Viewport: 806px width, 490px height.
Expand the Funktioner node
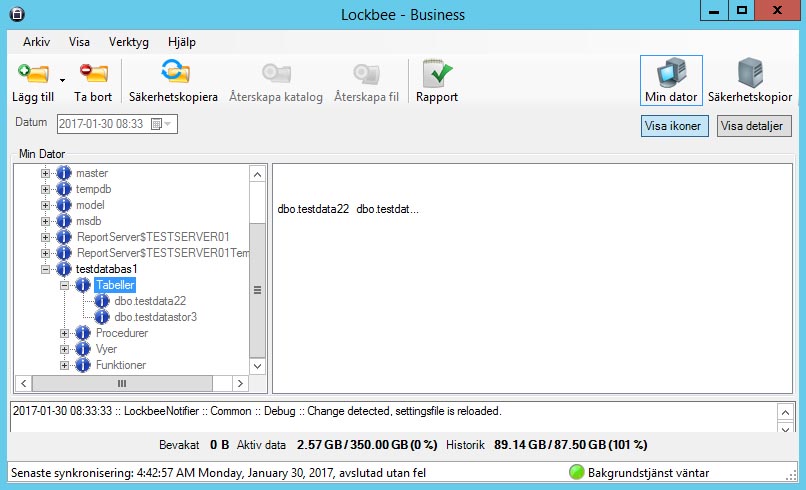[x=64, y=365]
